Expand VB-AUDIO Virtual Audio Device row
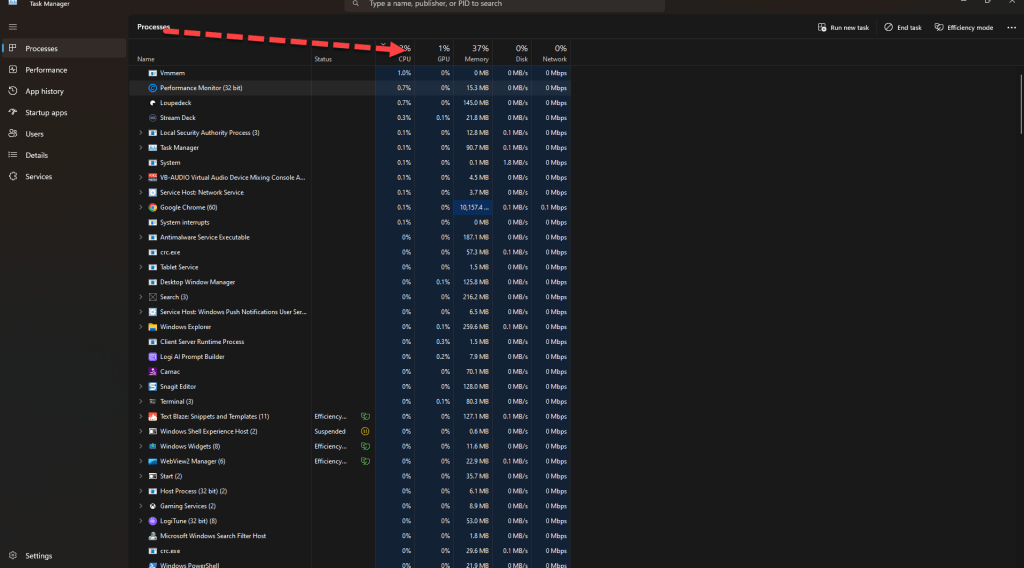The height and width of the screenshot is (568, 1024). (140, 178)
